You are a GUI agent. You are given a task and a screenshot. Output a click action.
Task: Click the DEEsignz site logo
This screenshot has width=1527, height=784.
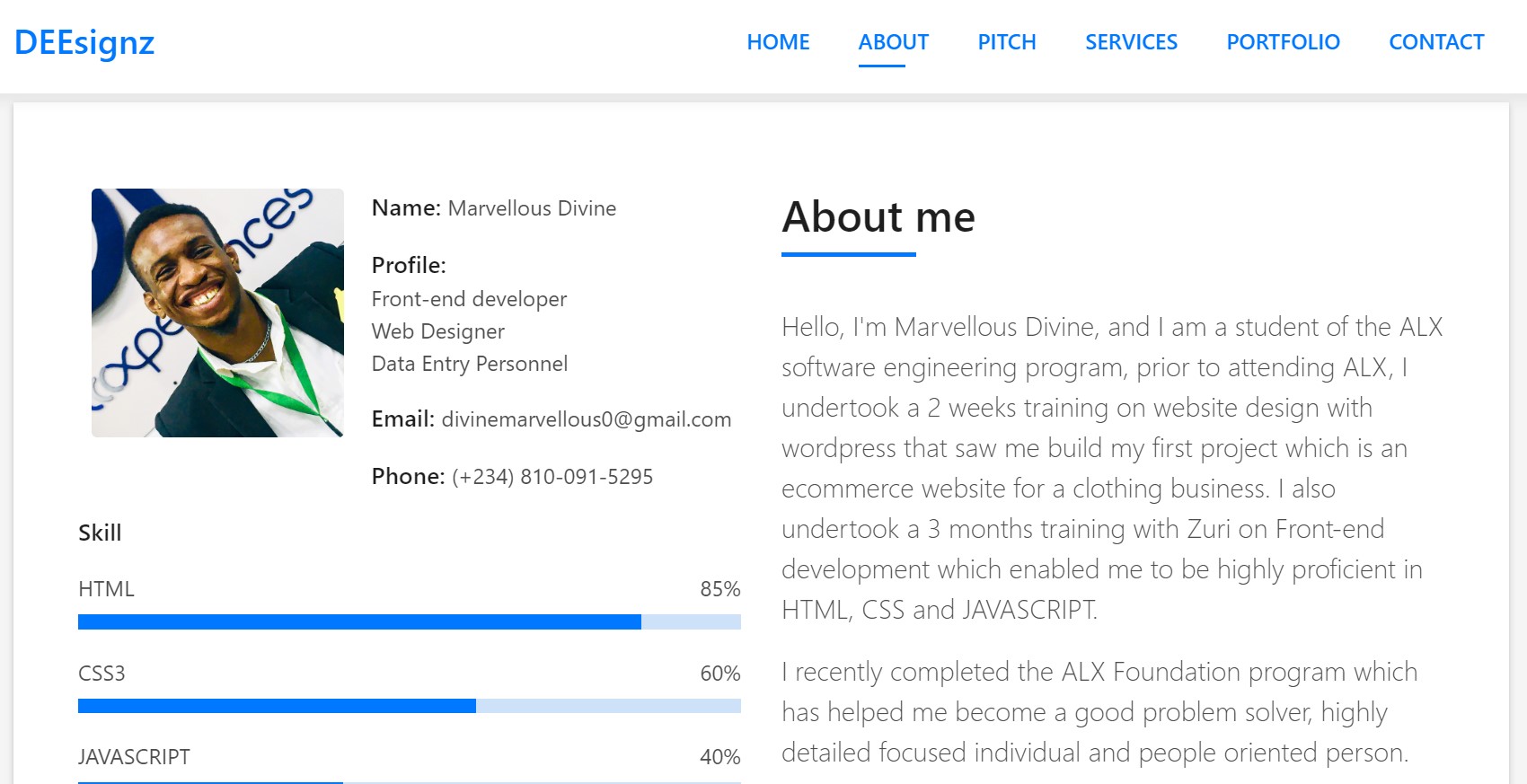click(x=84, y=42)
